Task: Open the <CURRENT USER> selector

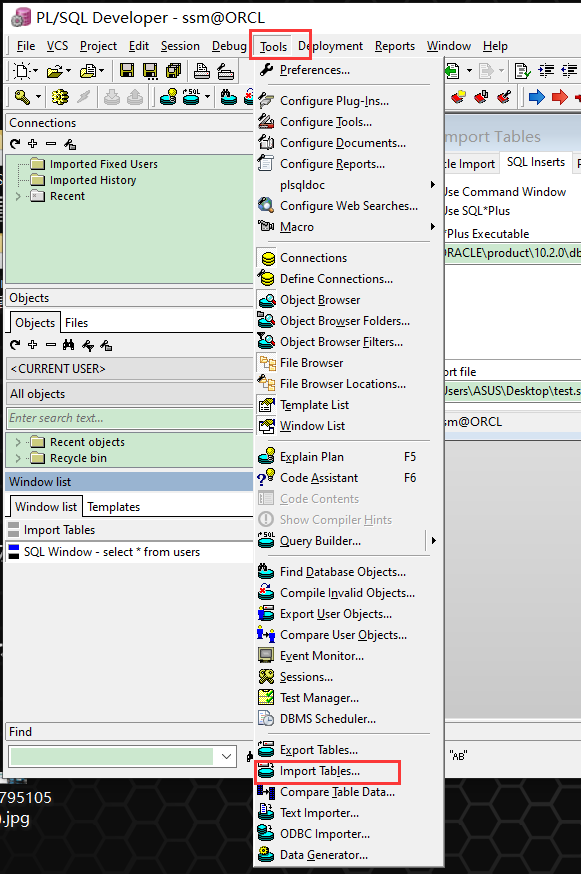Action: tap(129, 368)
